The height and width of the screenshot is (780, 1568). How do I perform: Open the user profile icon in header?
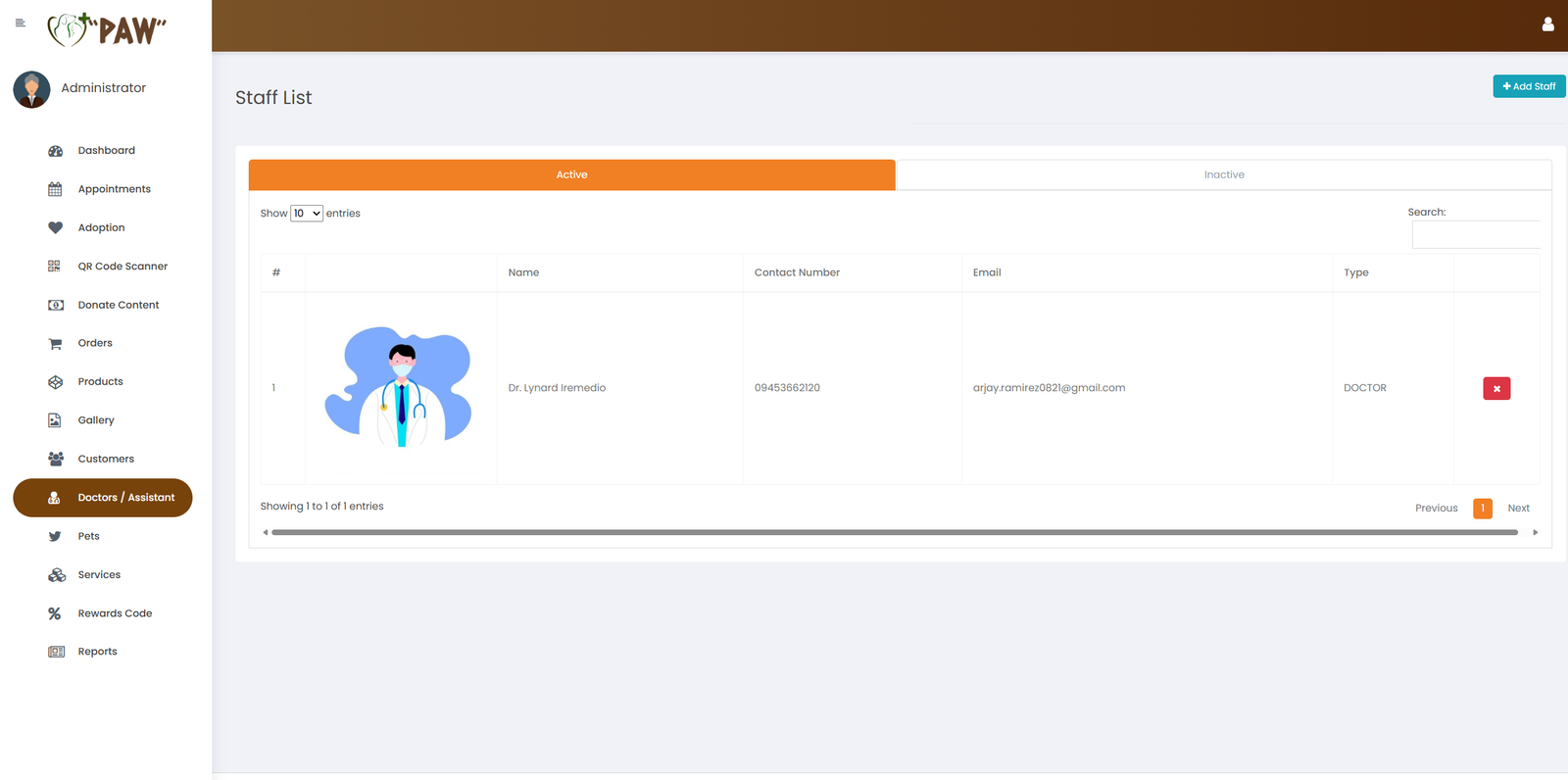[1547, 24]
